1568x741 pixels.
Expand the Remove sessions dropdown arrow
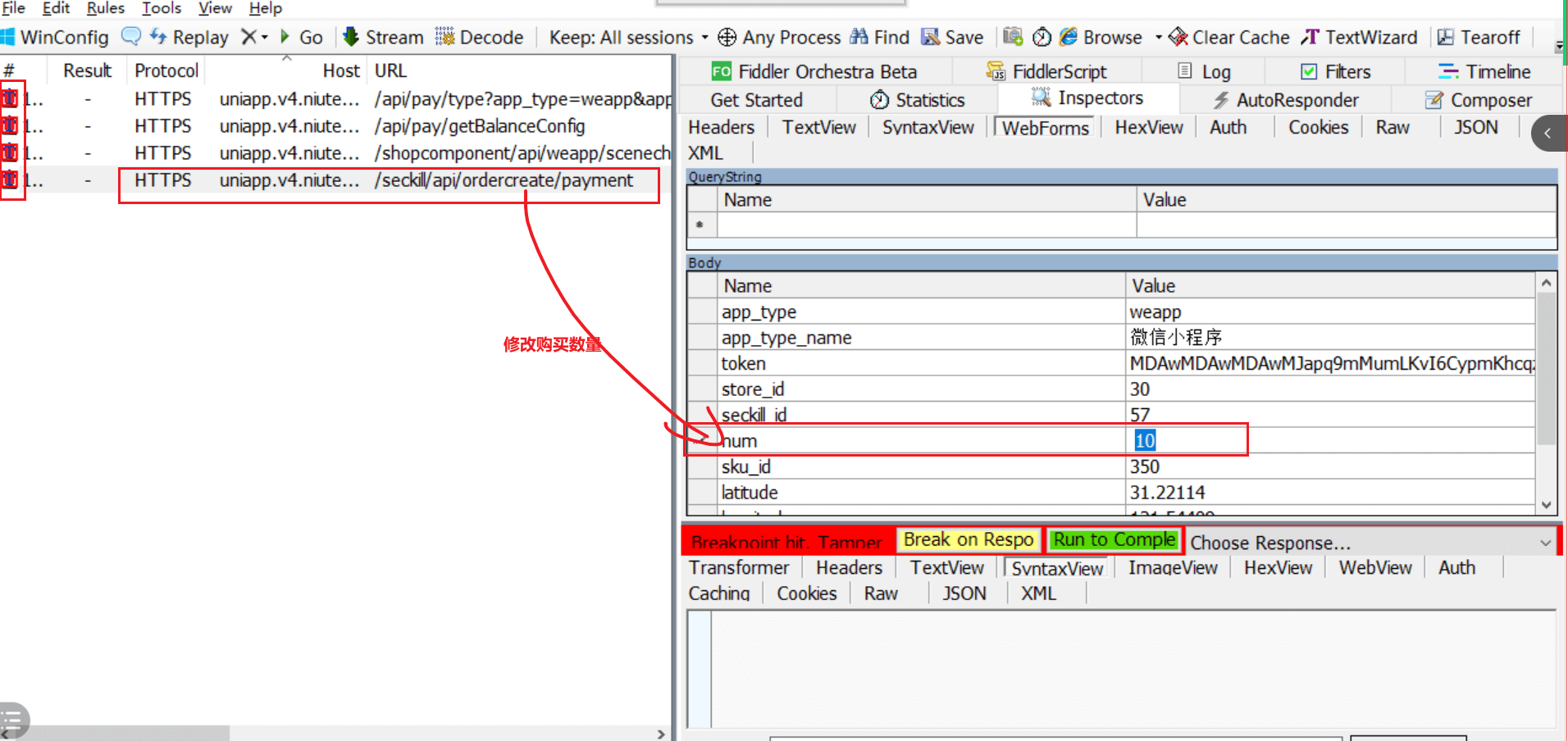click(x=264, y=38)
